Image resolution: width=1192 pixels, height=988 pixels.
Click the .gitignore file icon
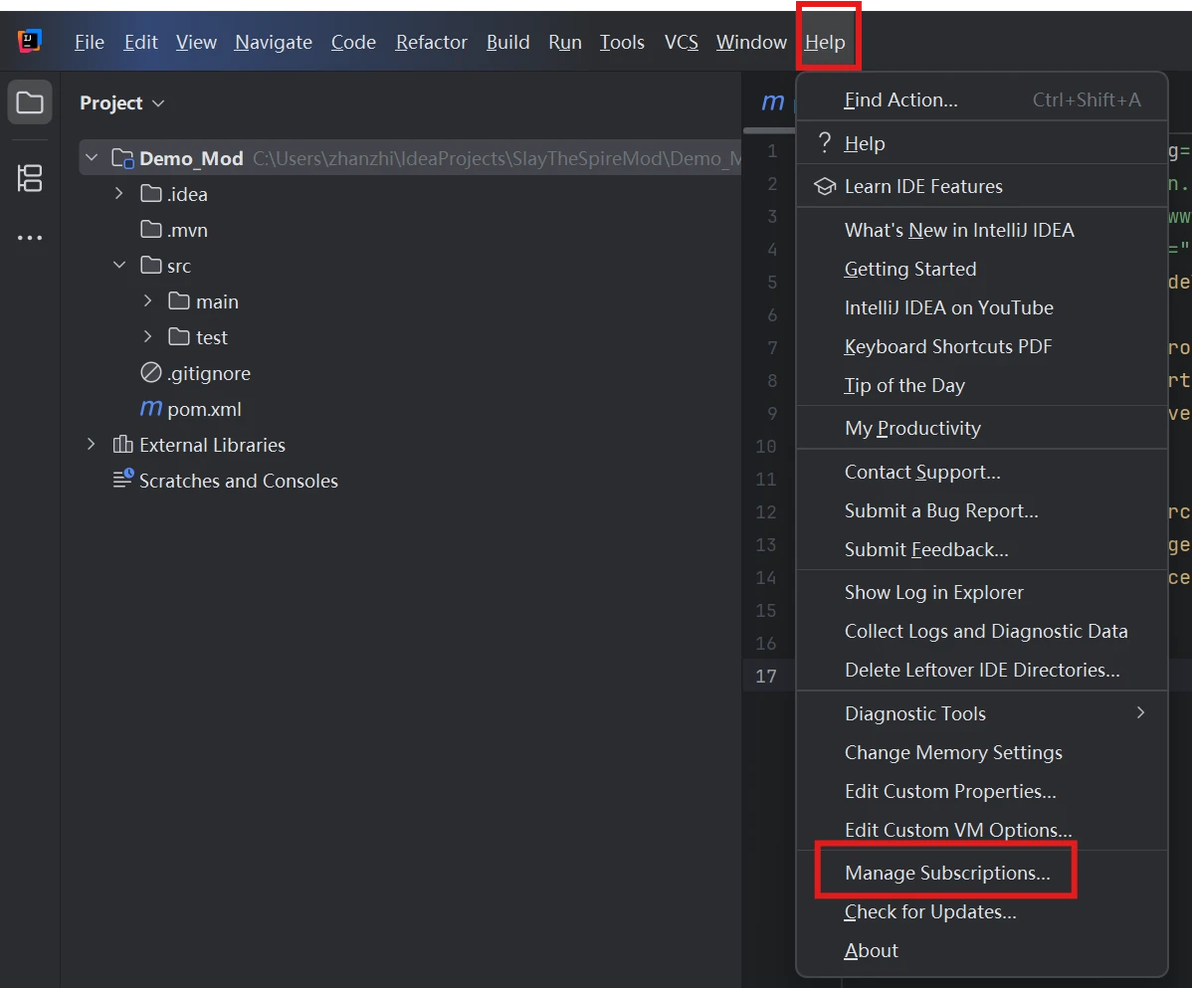(x=151, y=372)
